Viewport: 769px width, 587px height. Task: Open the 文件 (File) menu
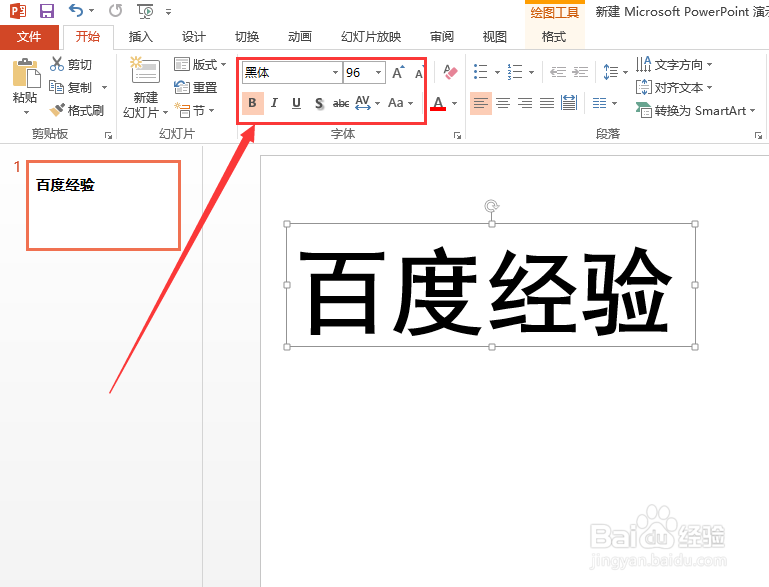coord(29,37)
